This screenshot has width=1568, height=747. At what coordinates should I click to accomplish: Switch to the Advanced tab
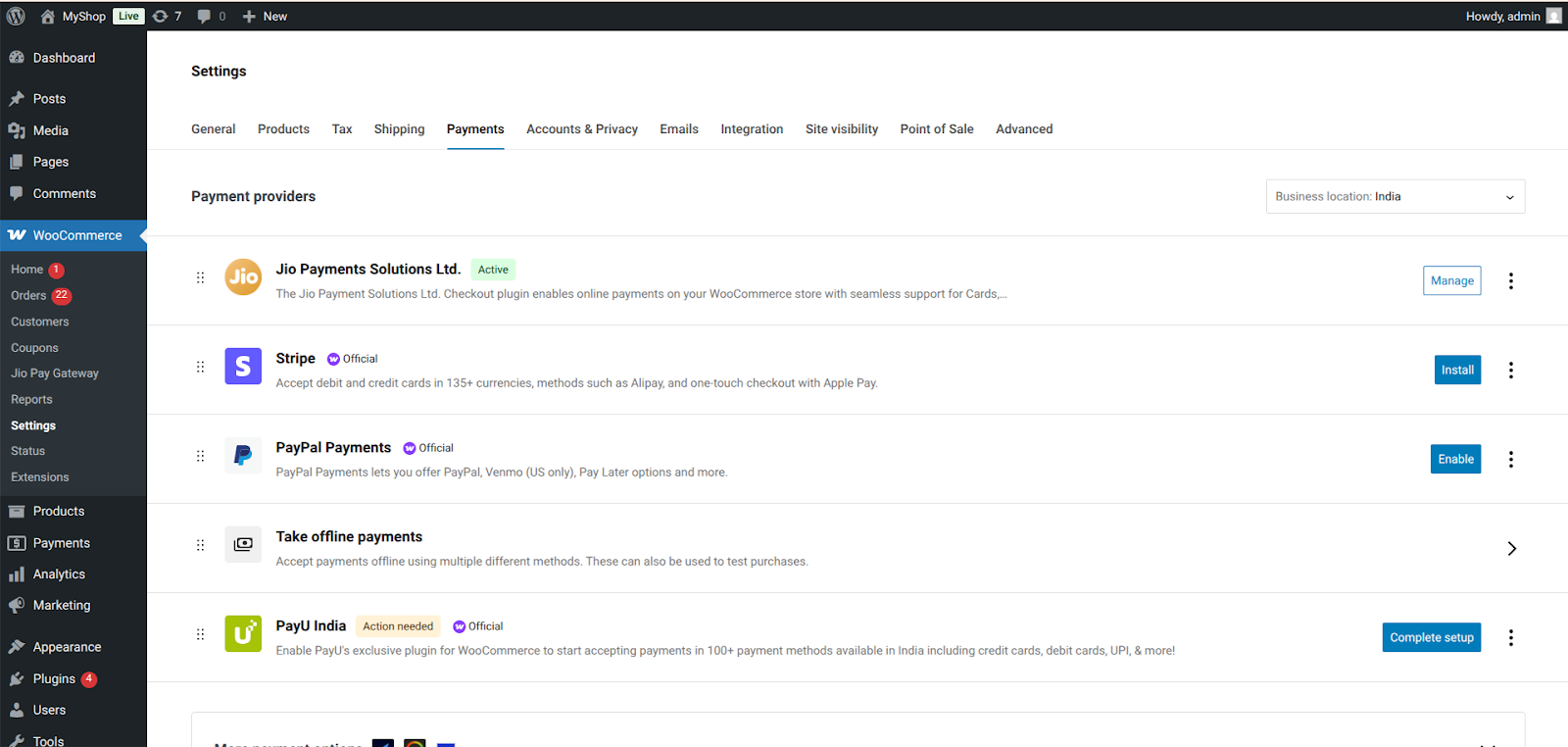pyautogui.click(x=1024, y=129)
